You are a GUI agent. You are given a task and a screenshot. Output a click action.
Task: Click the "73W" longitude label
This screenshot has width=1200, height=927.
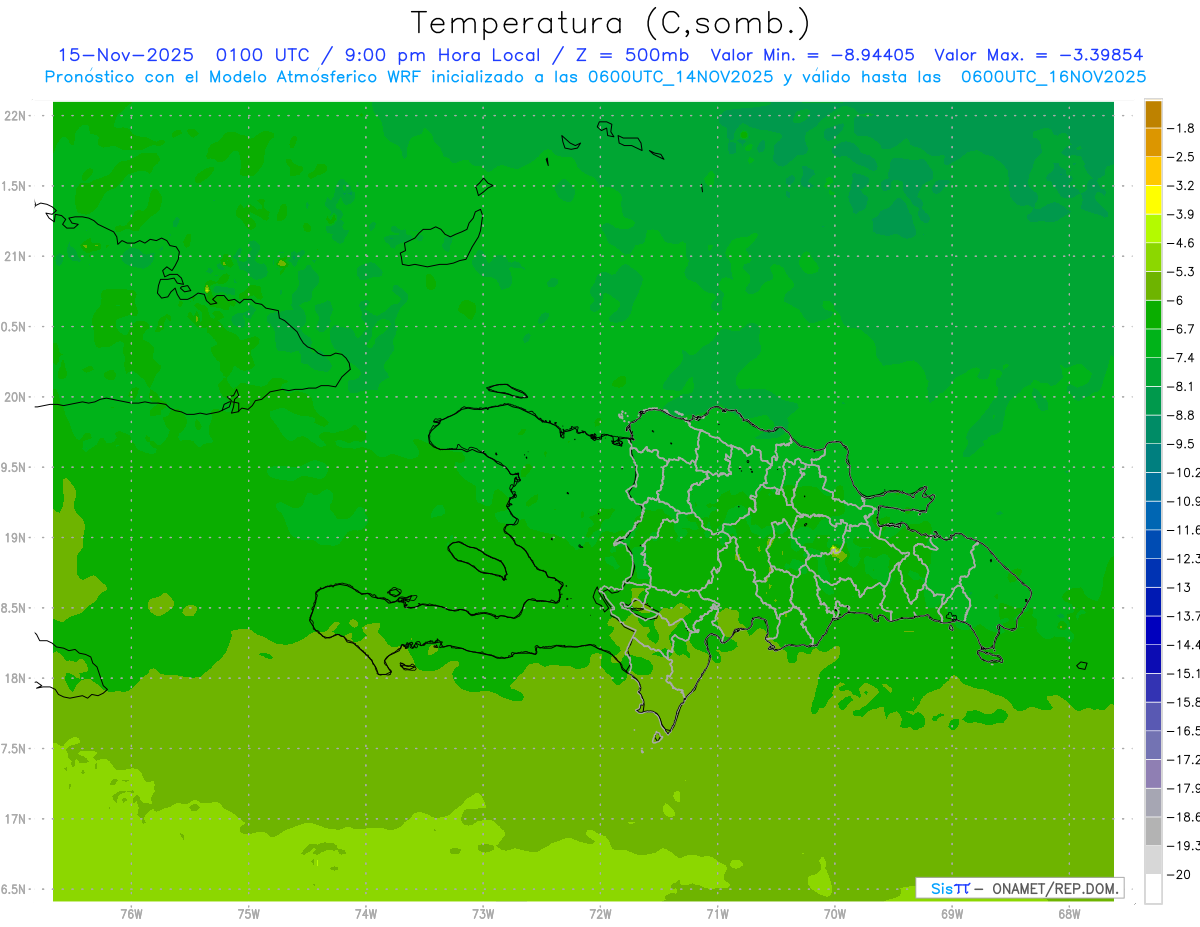483,914
